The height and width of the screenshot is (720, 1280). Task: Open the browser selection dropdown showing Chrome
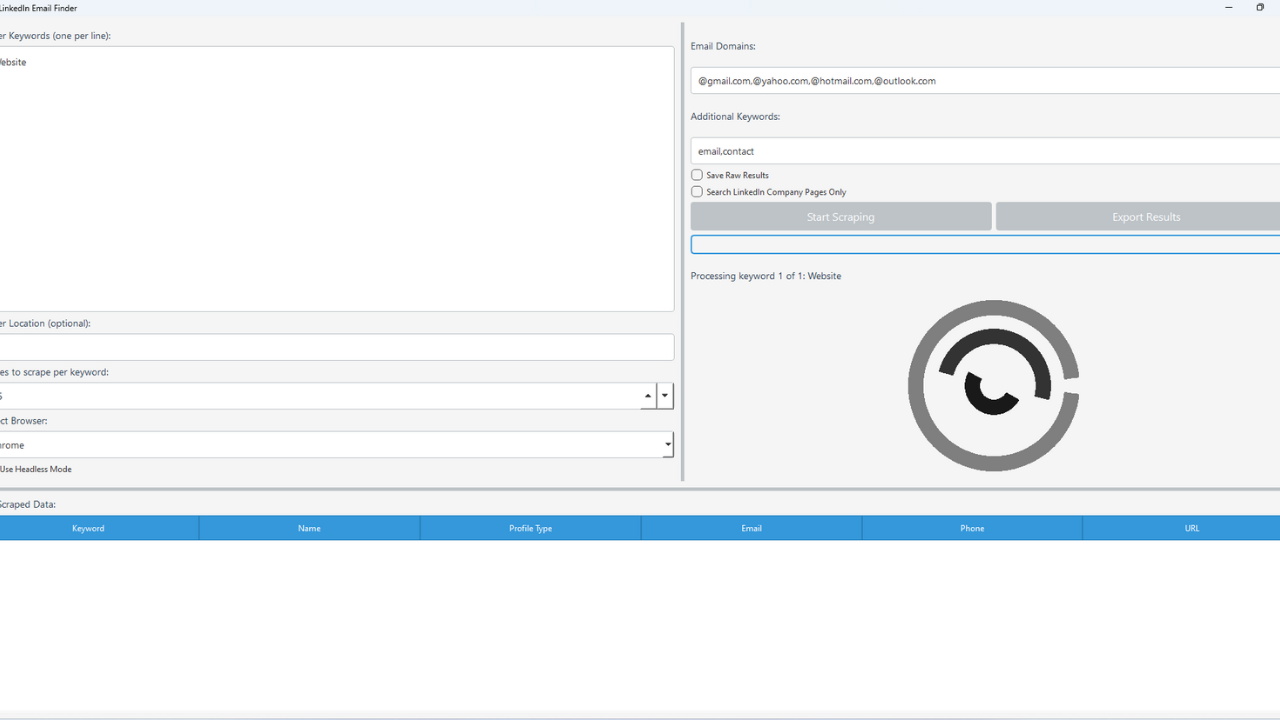click(x=666, y=444)
